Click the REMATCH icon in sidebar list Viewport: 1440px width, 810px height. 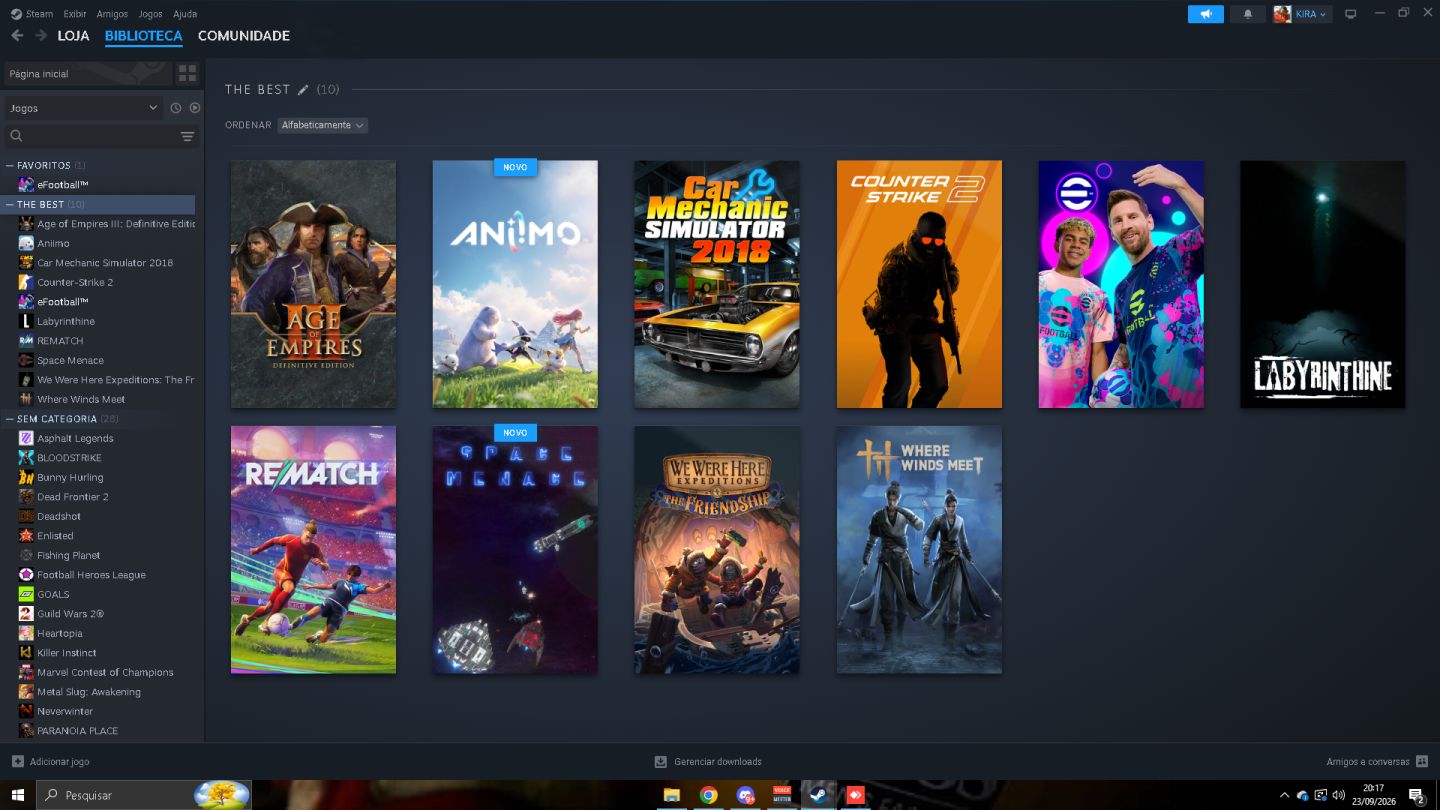[x=26, y=341]
